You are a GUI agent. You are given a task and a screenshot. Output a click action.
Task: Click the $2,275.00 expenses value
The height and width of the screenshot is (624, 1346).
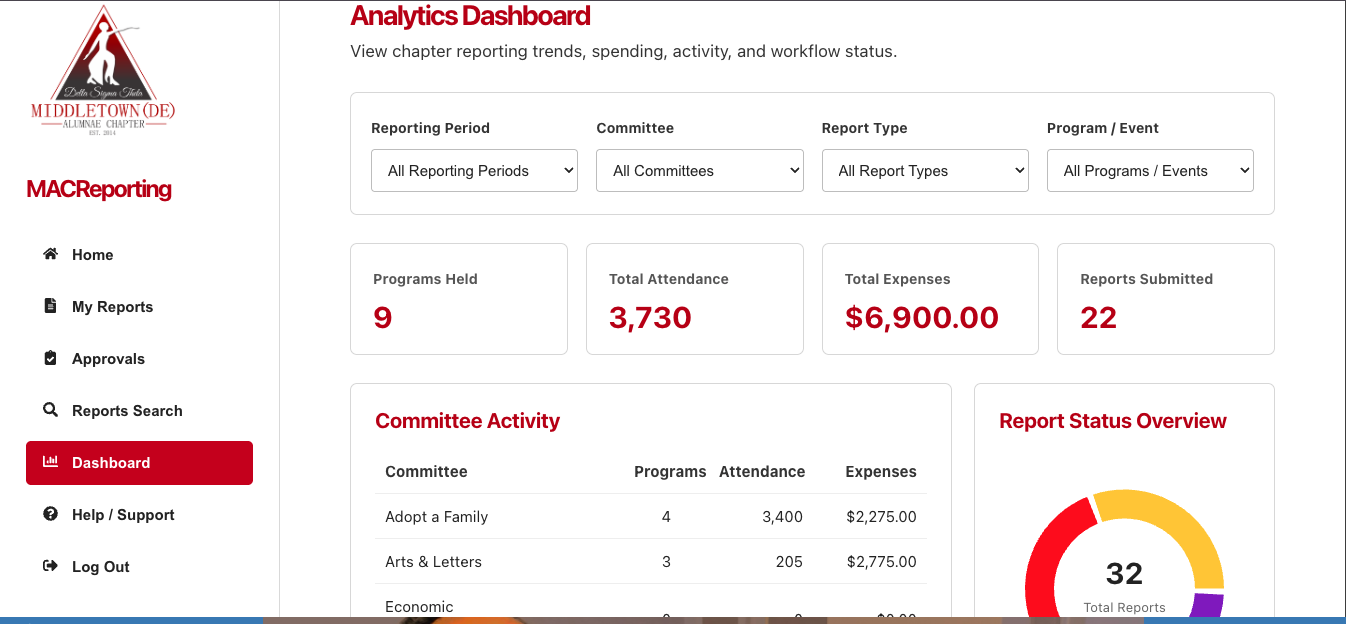pyautogui.click(x=881, y=517)
